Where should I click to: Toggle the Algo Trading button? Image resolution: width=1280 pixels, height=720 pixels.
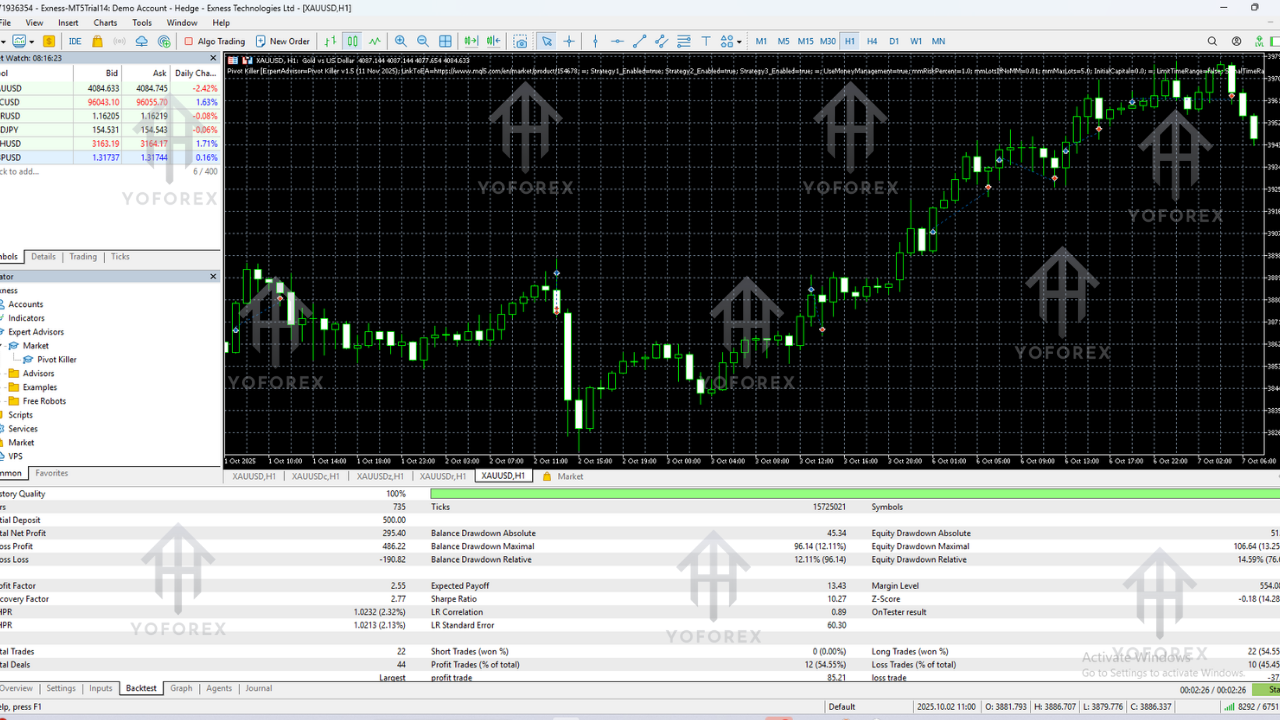[214, 41]
